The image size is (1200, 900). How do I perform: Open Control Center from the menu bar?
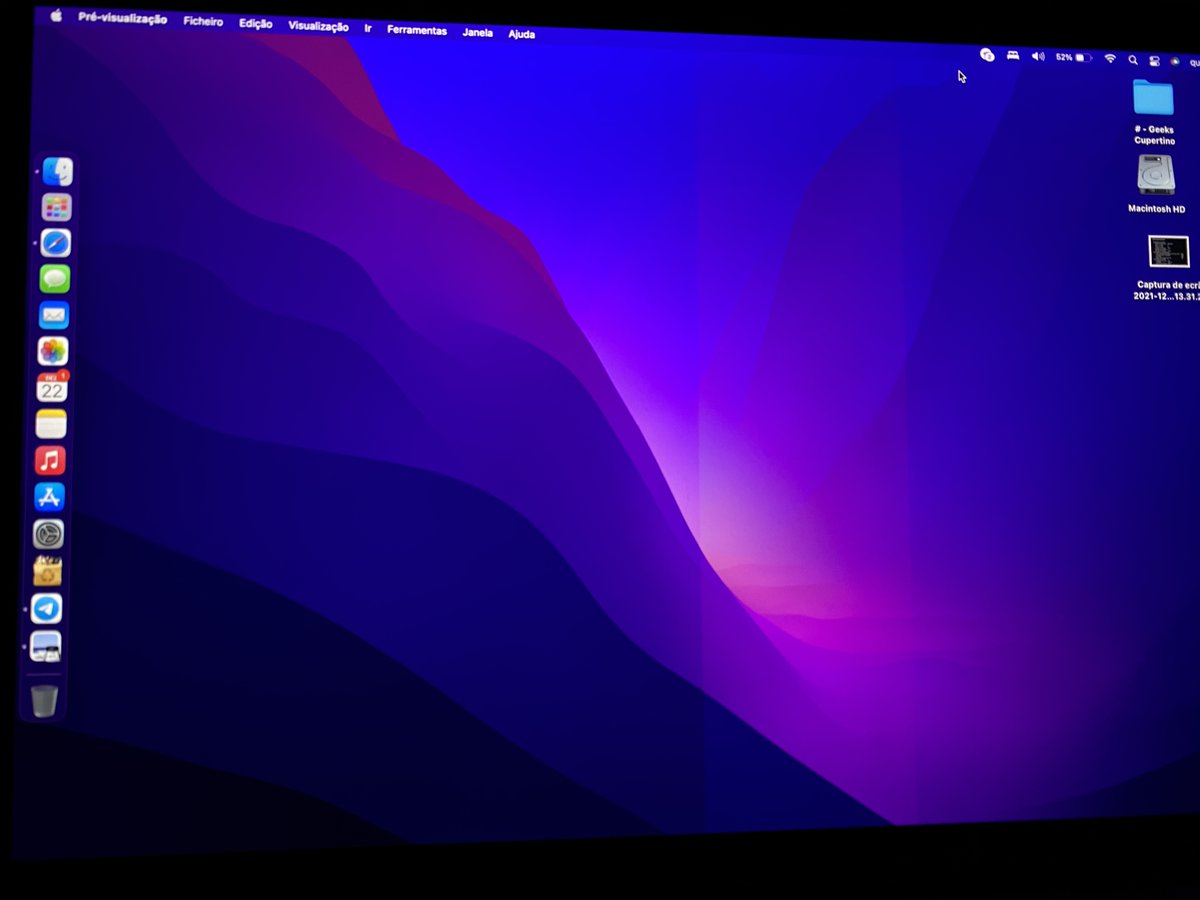coord(1155,59)
